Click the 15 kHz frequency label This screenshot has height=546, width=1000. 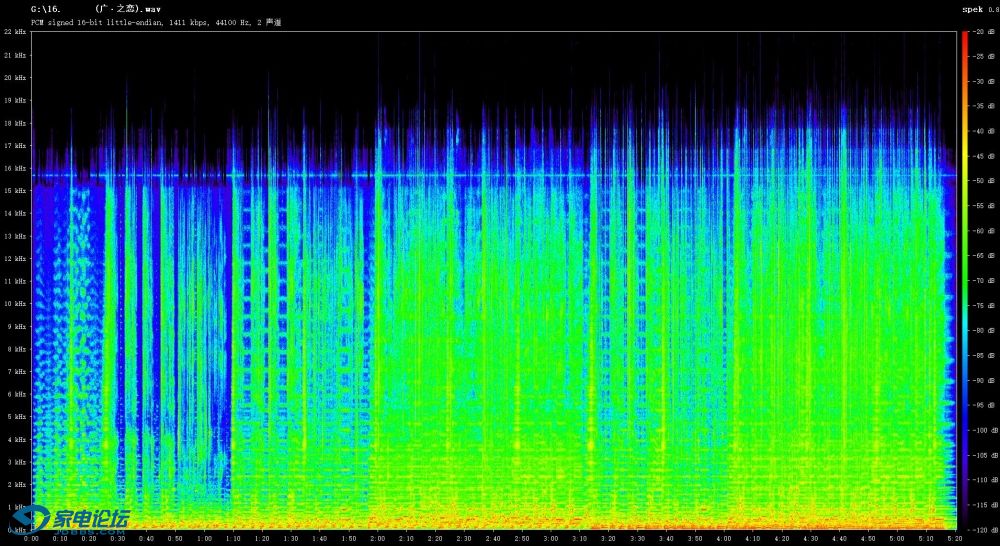14,191
